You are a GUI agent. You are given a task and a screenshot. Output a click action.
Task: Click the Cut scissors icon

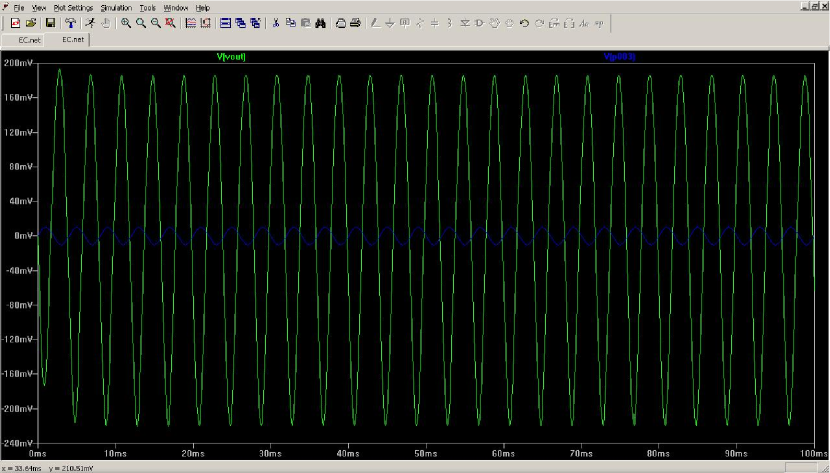[x=277, y=22]
